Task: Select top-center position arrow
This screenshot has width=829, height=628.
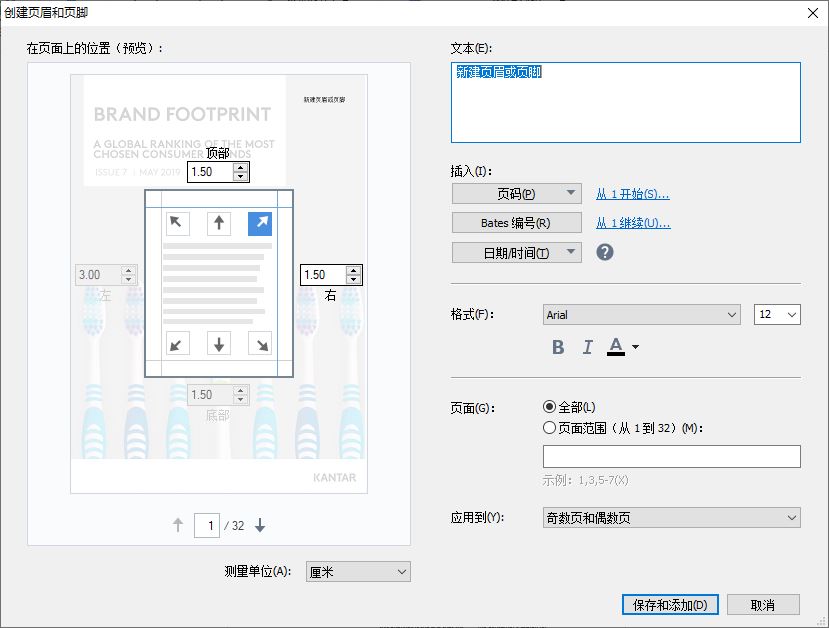Action: point(219,224)
